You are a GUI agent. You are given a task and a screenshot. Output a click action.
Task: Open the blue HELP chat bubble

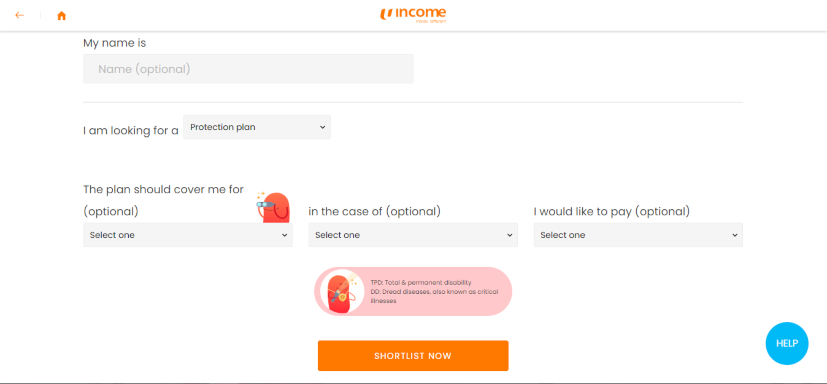tap(787, 343)
